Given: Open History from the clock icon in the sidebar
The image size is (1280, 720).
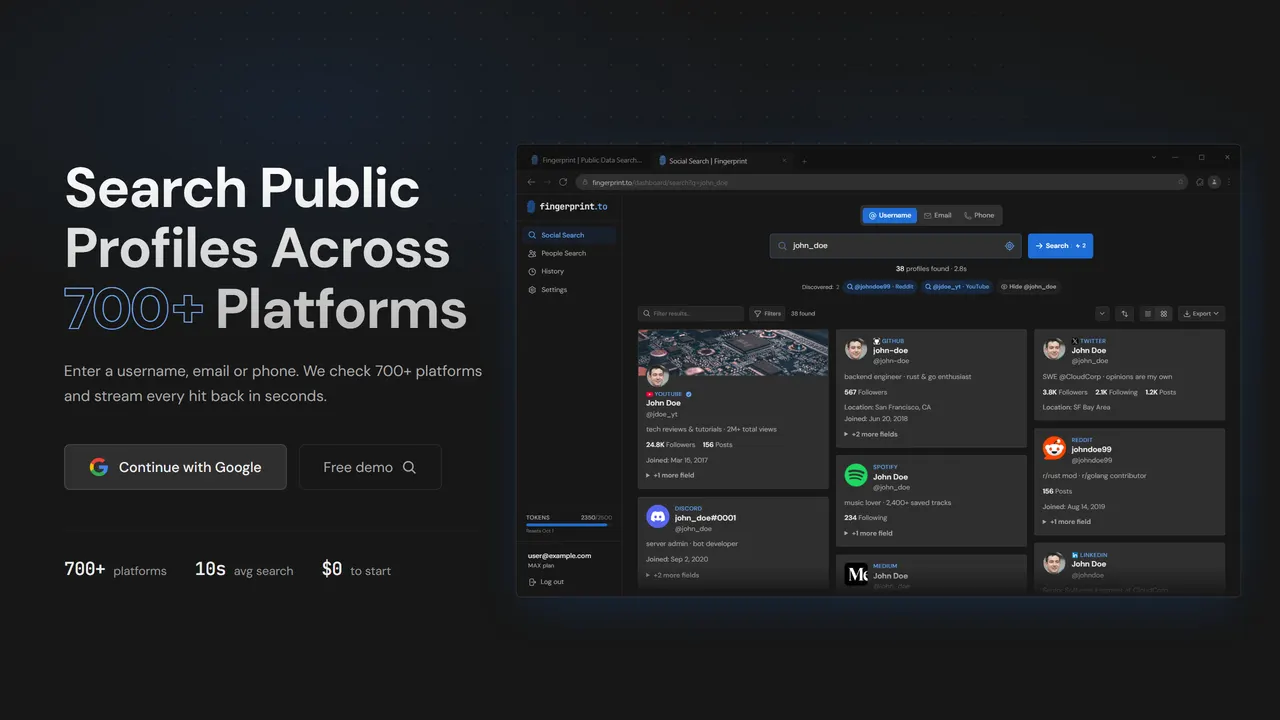Looking at the screenshot, I should click(532, 271).
